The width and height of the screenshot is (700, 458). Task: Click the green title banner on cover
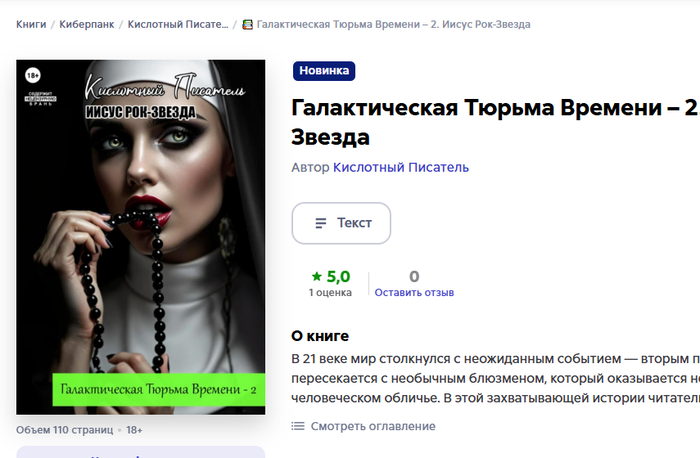click(158, 389)
